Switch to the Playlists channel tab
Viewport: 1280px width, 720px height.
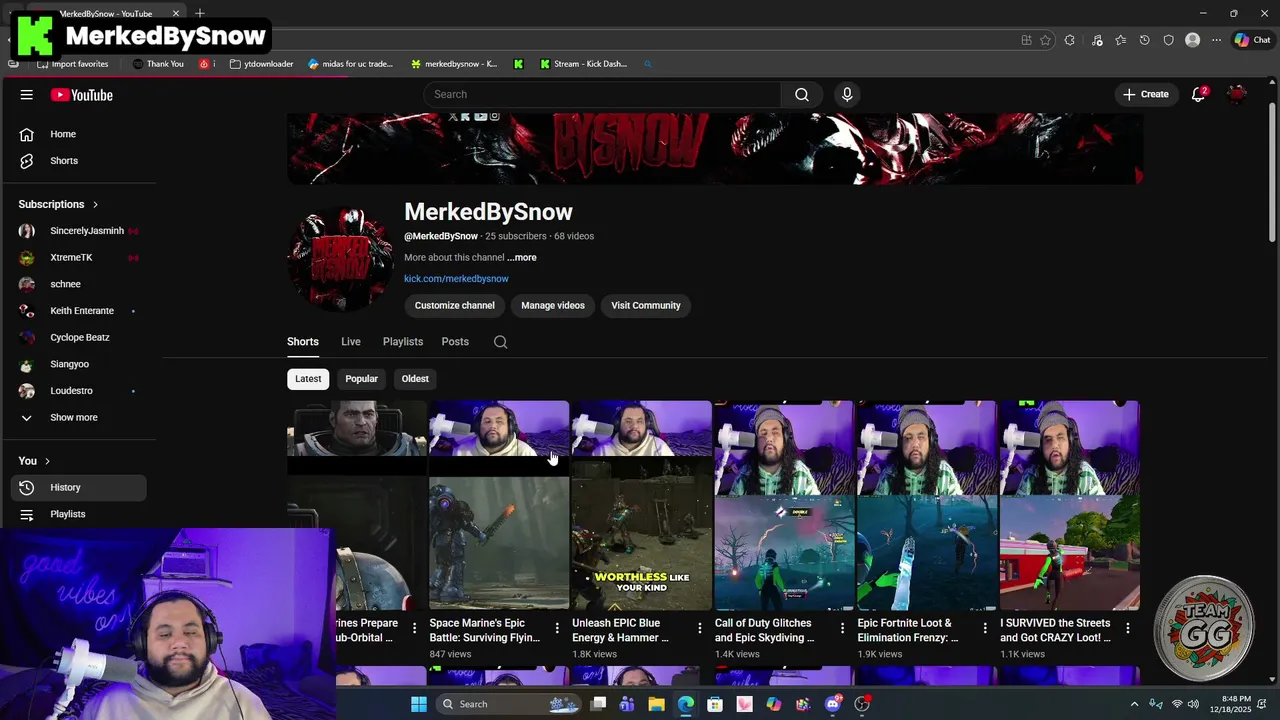point(403,342)
